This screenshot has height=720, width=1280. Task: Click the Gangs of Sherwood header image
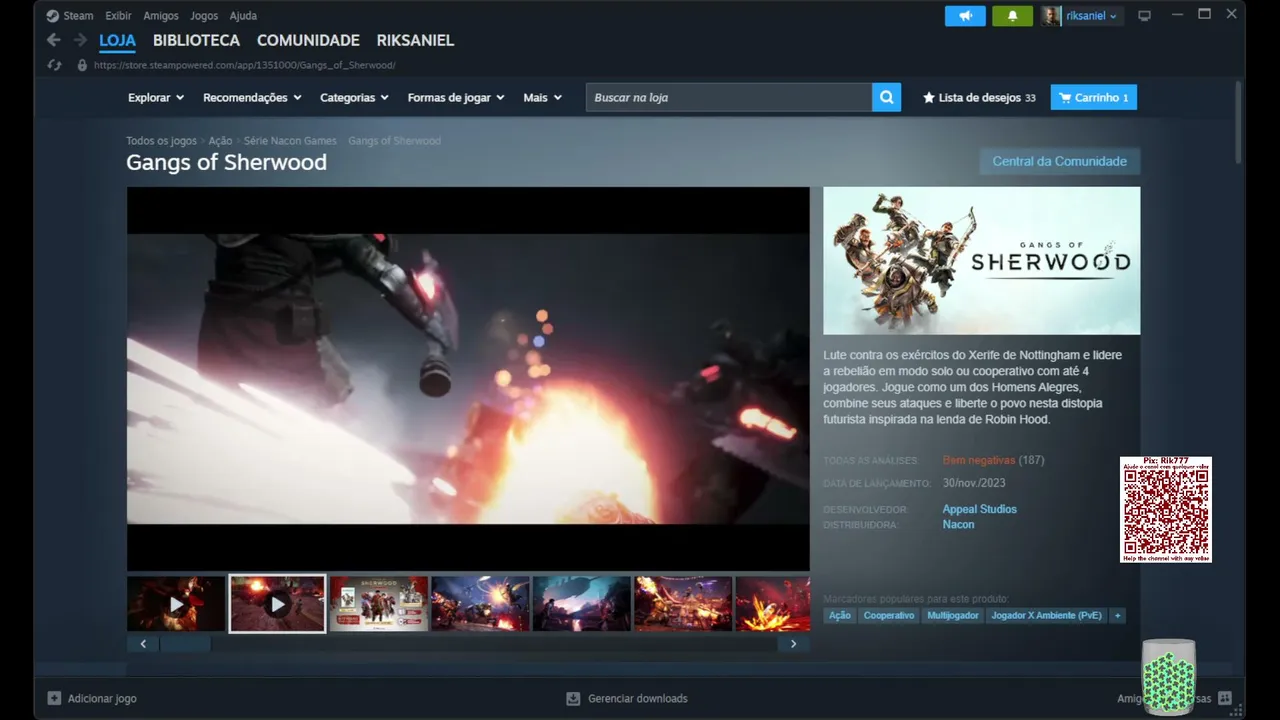point(981,261)
